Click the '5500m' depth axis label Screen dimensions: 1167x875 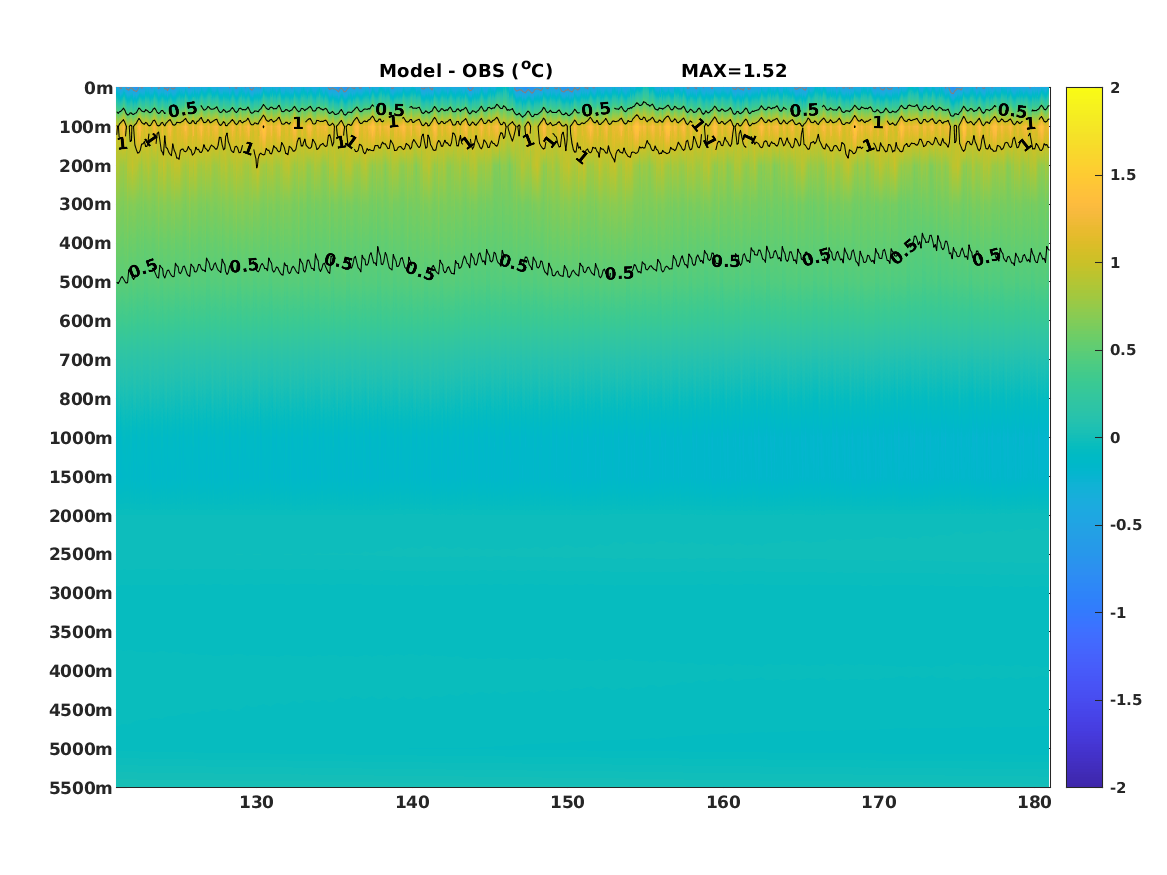click(x=81, y=788)
